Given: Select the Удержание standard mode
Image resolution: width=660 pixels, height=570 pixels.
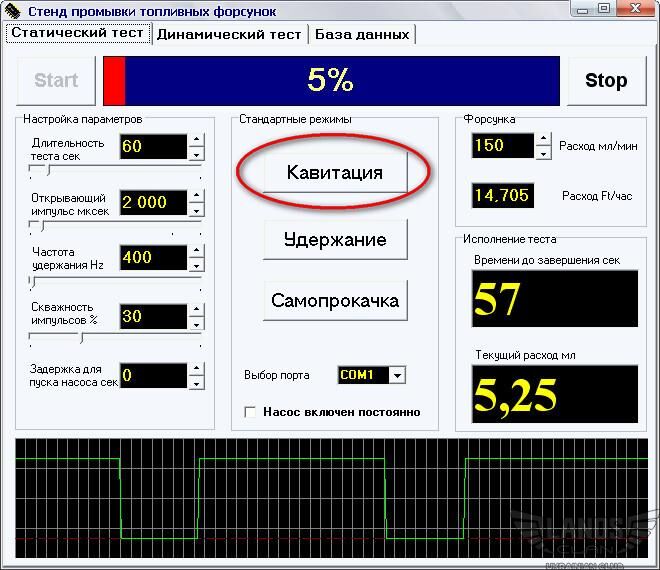Looking at the screenshot, I should click(334, 240).
